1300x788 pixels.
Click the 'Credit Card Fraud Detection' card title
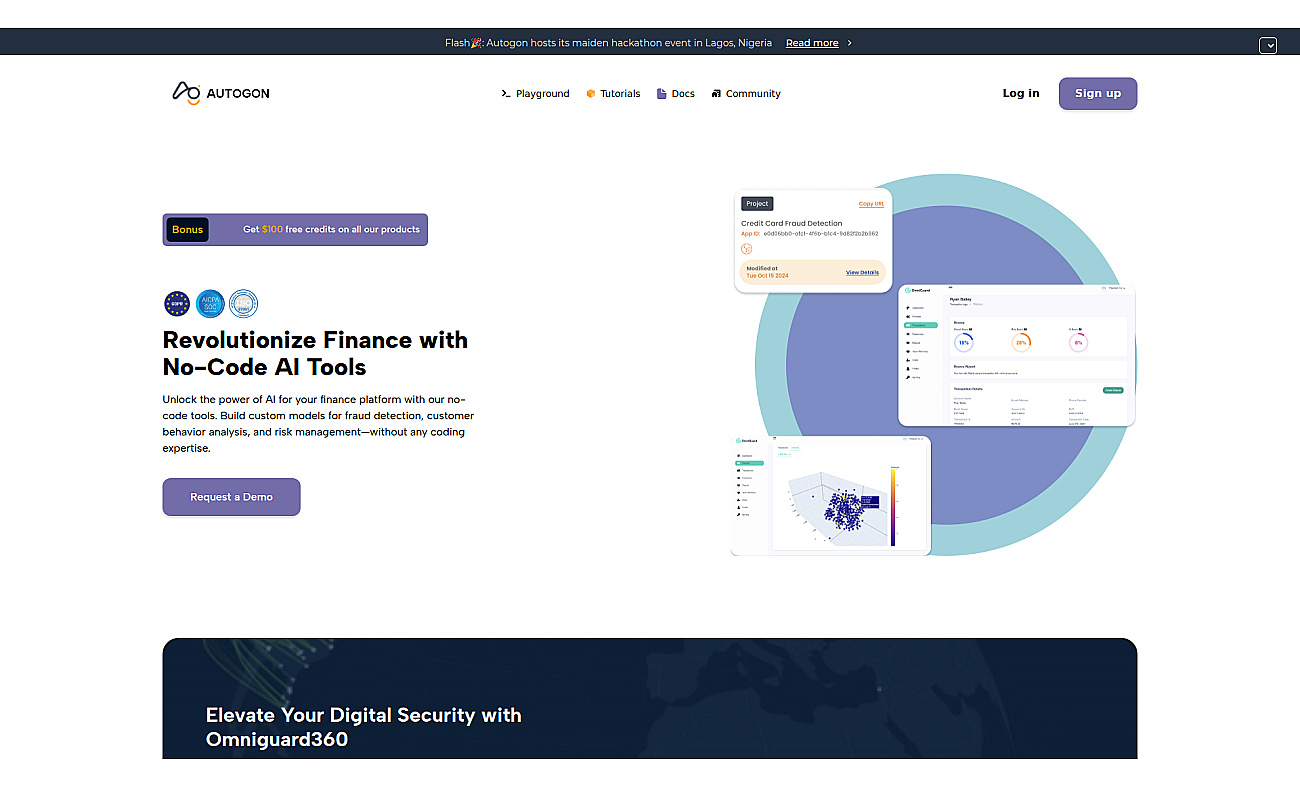[x=792, y=223]
